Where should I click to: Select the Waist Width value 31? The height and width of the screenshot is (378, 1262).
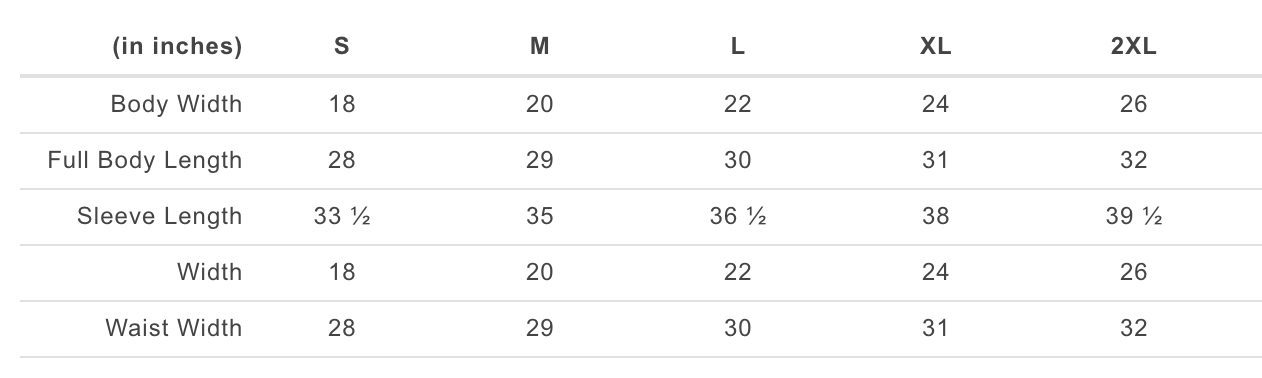[936, 328]
